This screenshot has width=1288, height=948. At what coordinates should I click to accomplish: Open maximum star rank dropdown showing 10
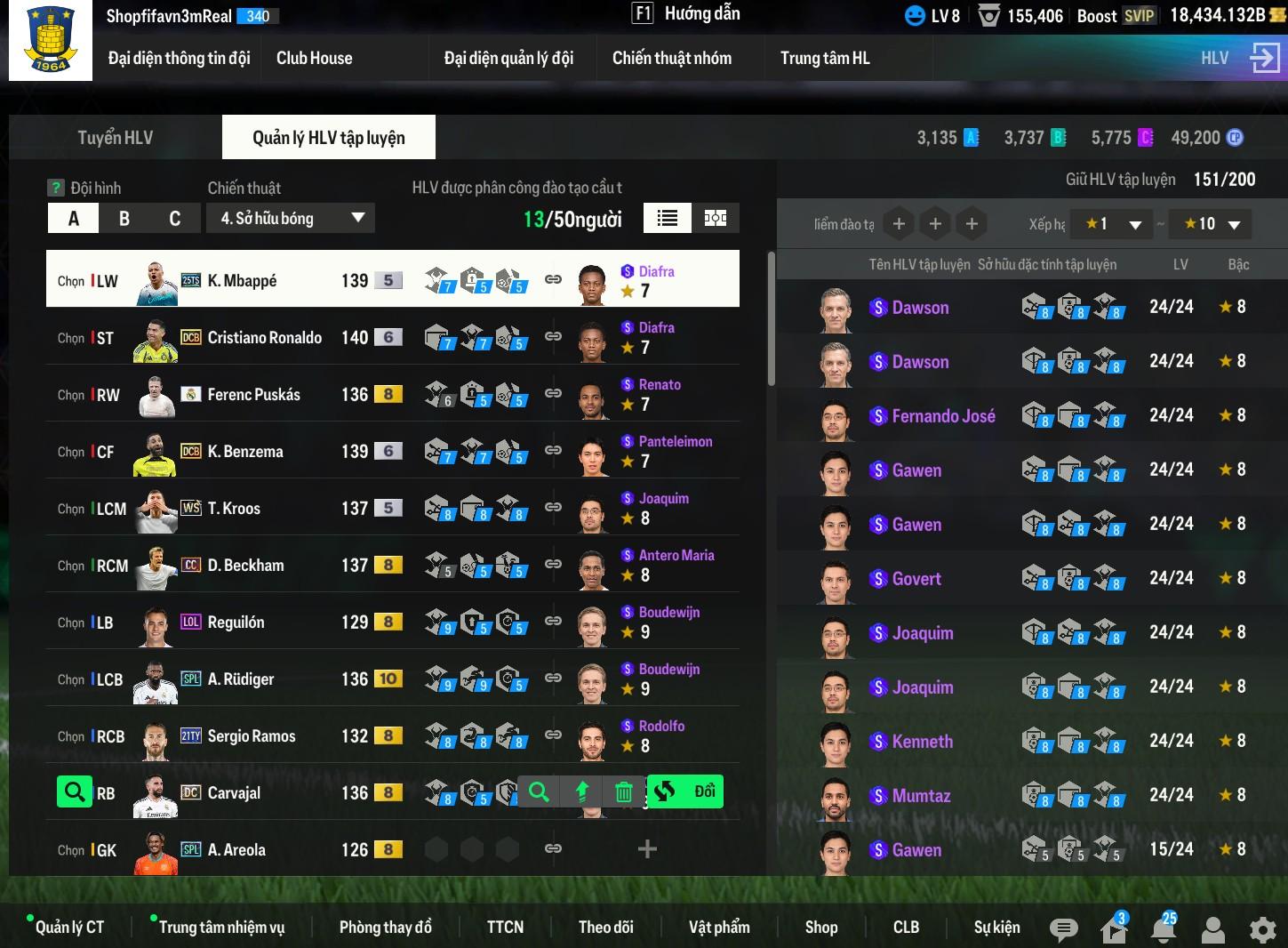(x=1211, y=224)
